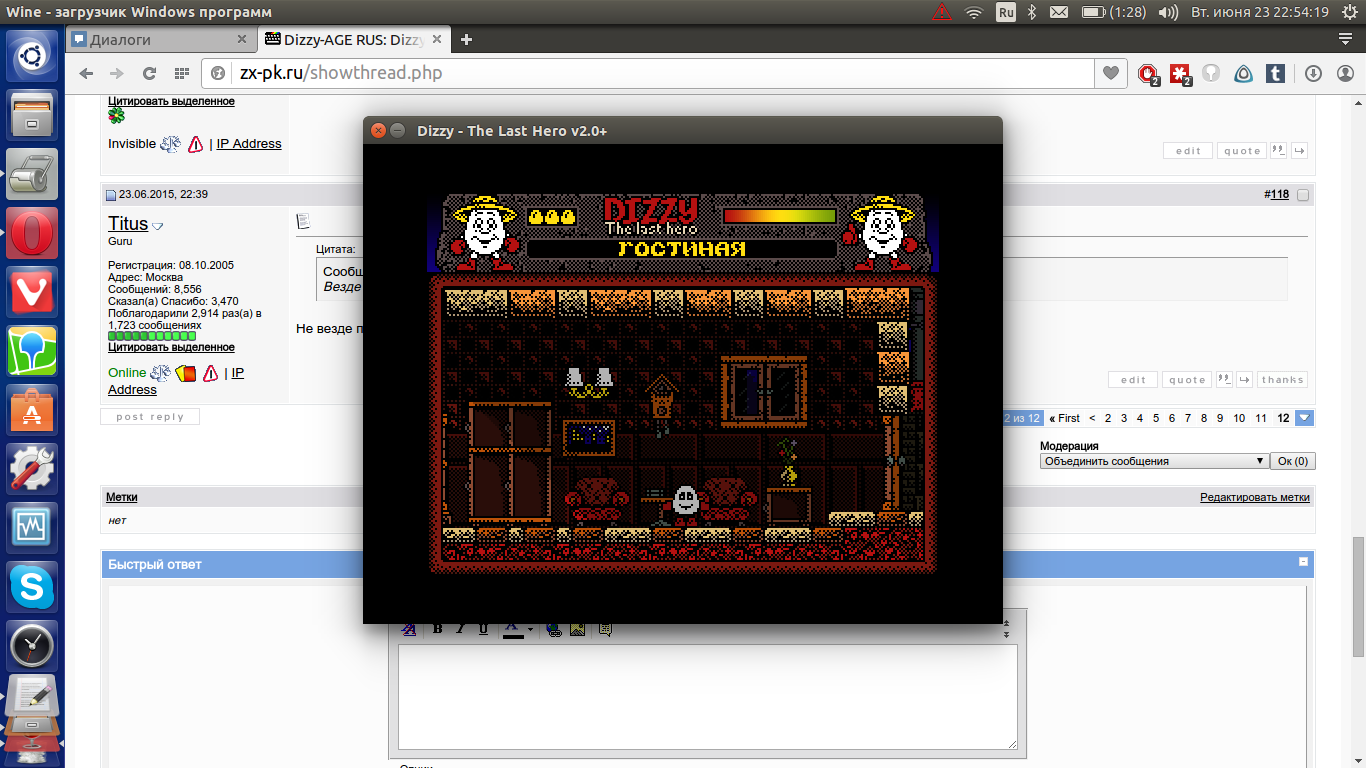Click edit button on Titus post
The width and height of the screenshot is (1366, 768).
[x=1133, y=379]
